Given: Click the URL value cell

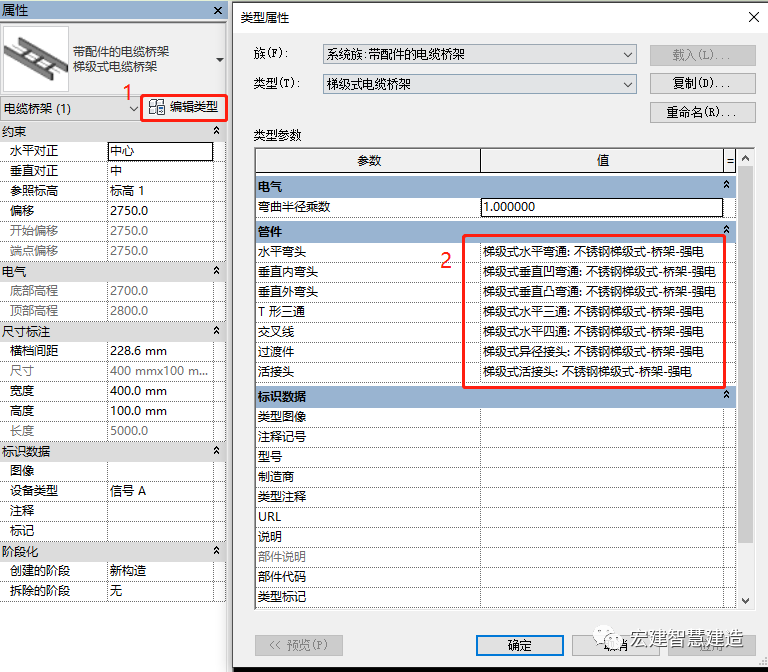Looking at the screenshot, I should [602, 517].
